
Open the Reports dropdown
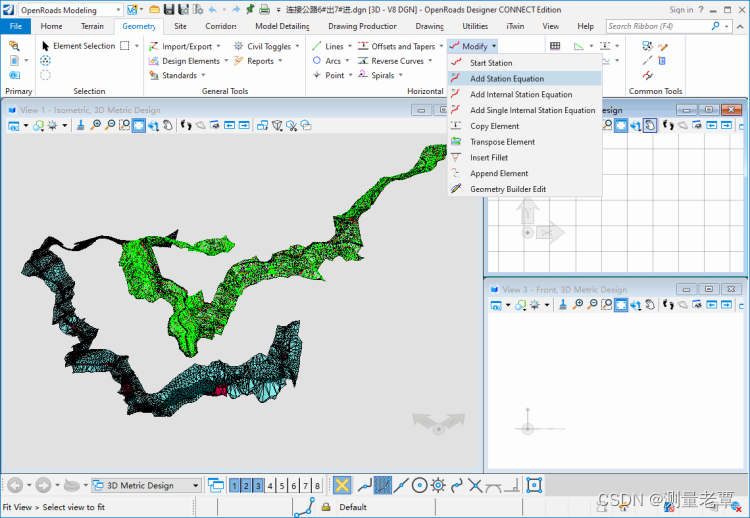(258, 61)
